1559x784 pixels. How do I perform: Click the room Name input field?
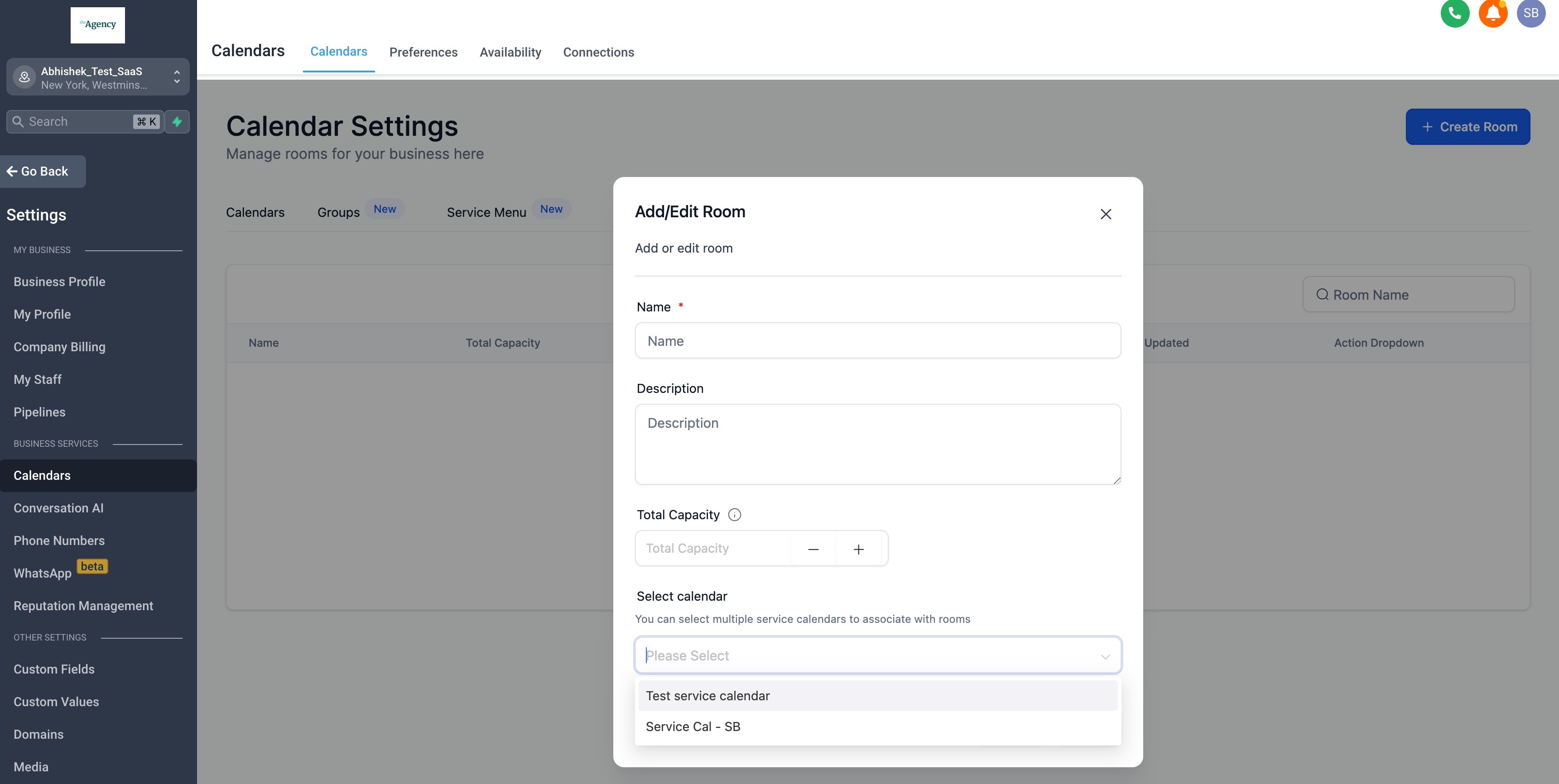pos(877,340)
